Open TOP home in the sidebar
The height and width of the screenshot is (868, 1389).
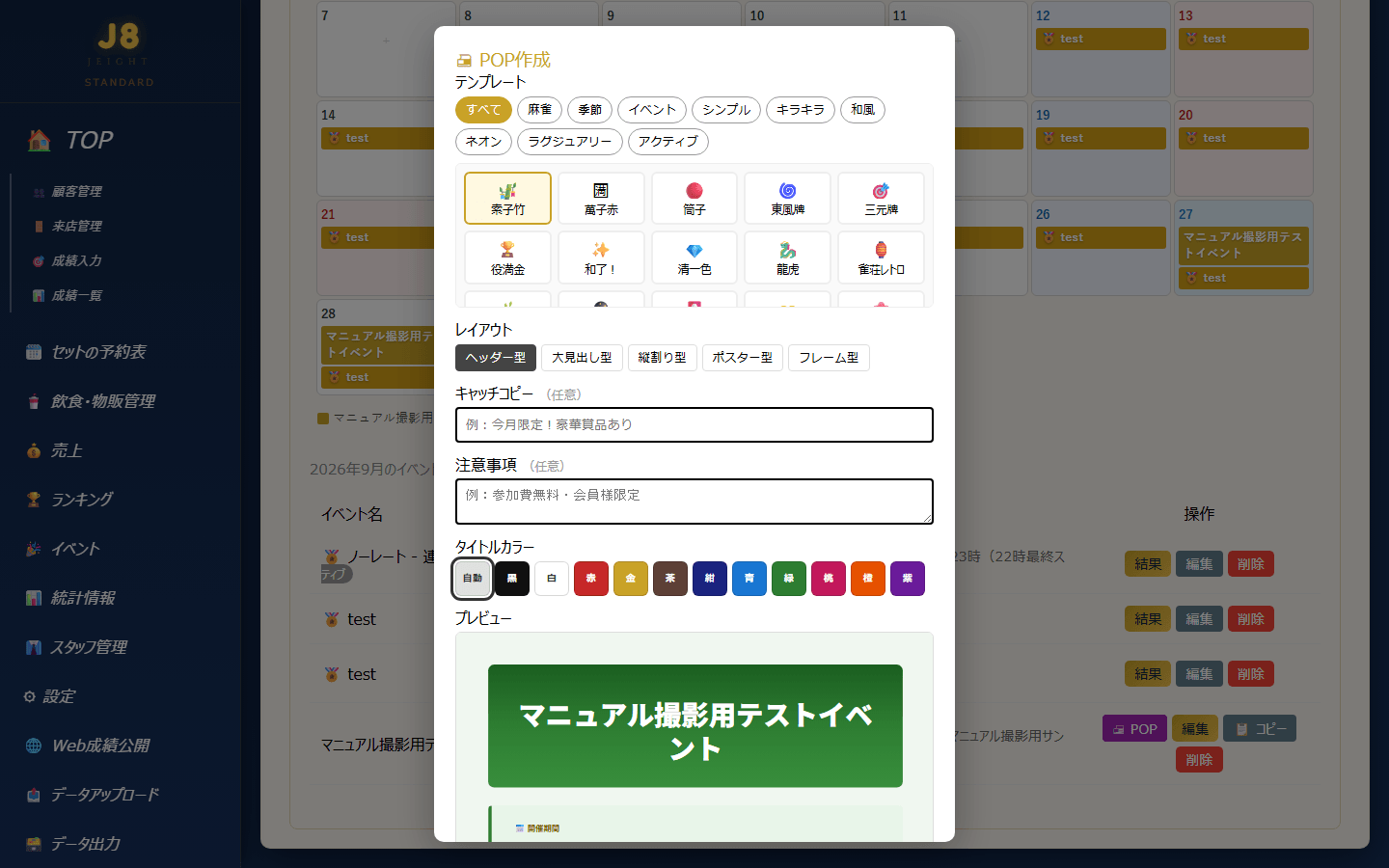point(71,141)
